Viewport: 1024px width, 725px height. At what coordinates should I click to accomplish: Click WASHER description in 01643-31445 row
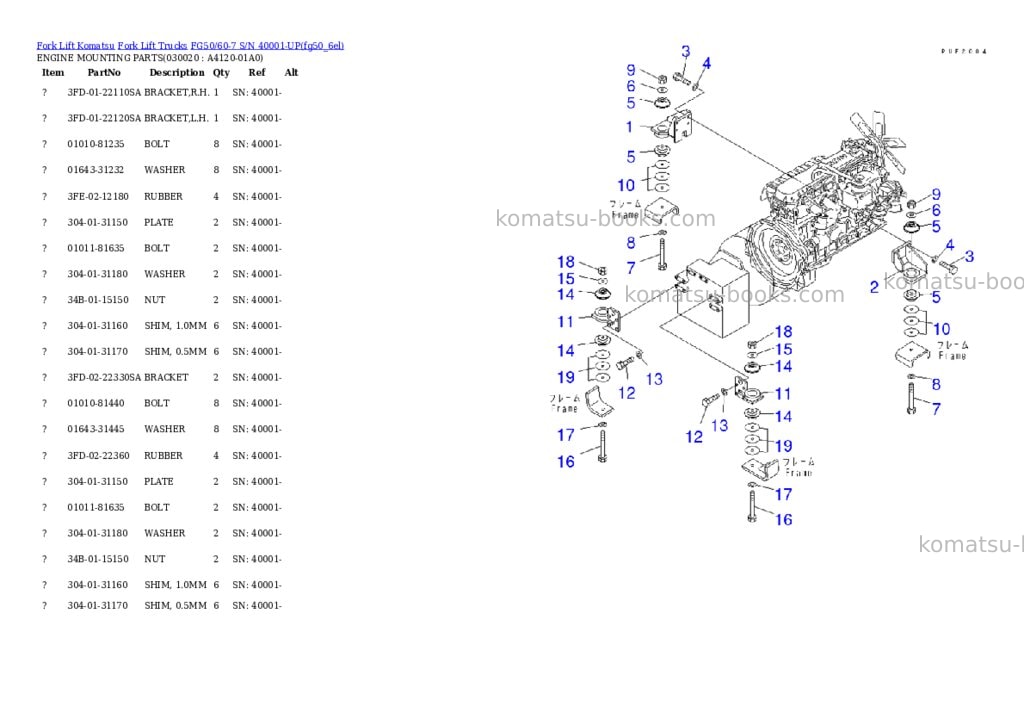(x=165, y=429)
